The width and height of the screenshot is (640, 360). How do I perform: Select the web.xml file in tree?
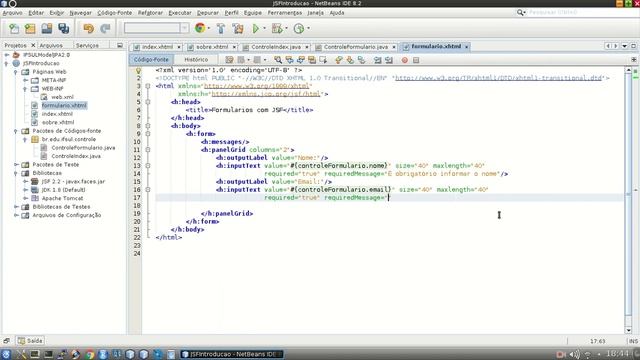[62, 97]
